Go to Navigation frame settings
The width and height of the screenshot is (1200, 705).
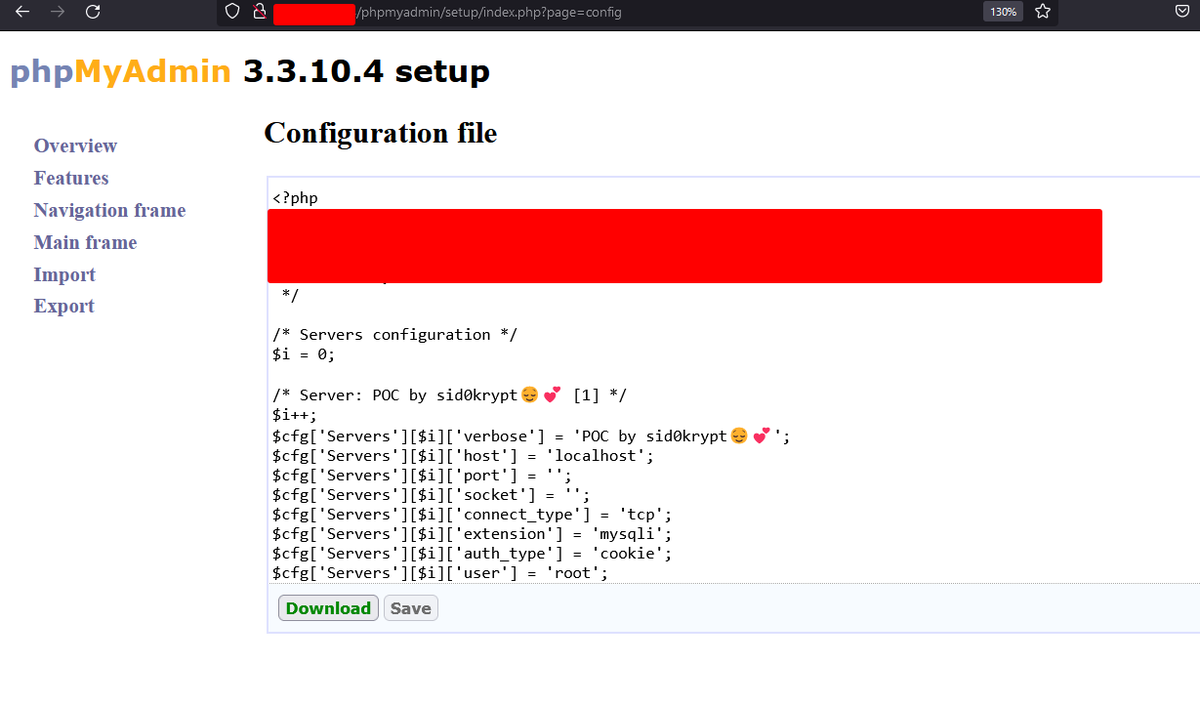(x=109, y=210)
